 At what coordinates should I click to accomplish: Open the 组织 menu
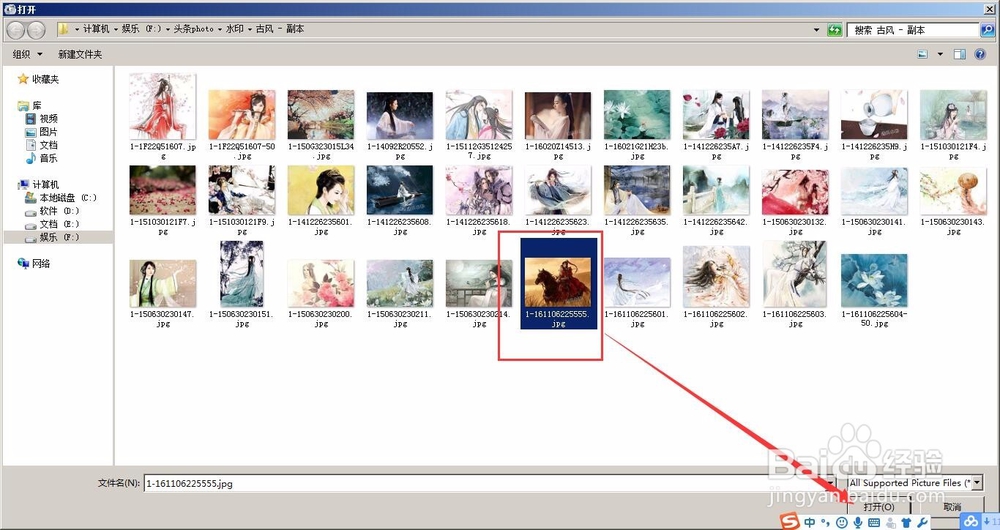click(27, 54)
